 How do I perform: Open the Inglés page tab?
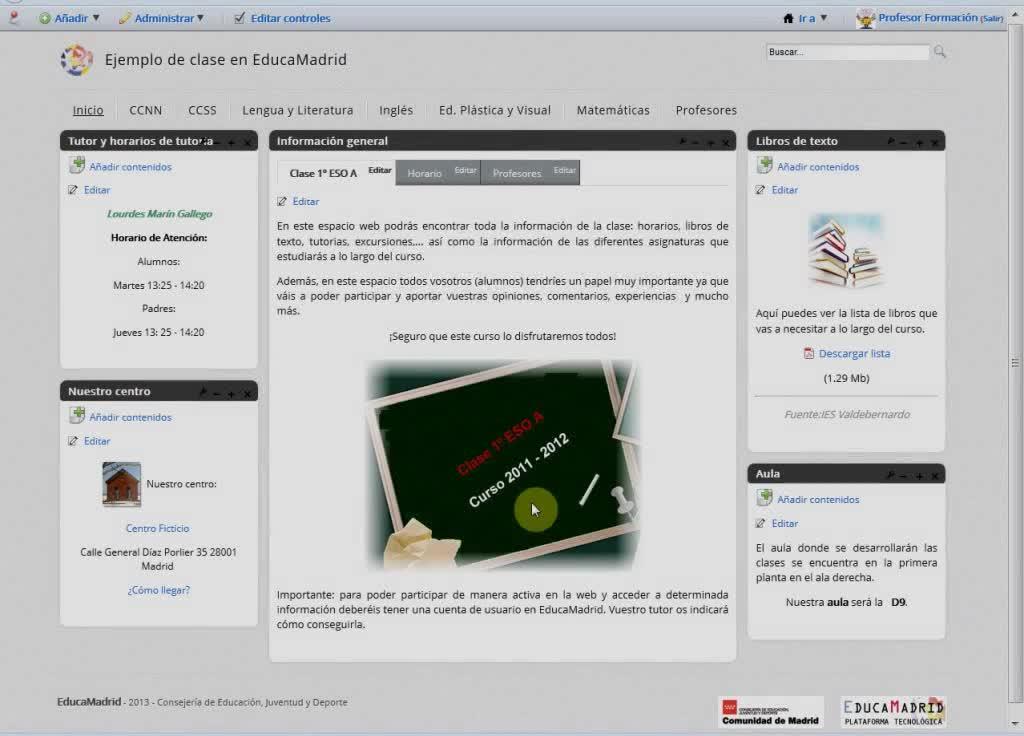396,110
